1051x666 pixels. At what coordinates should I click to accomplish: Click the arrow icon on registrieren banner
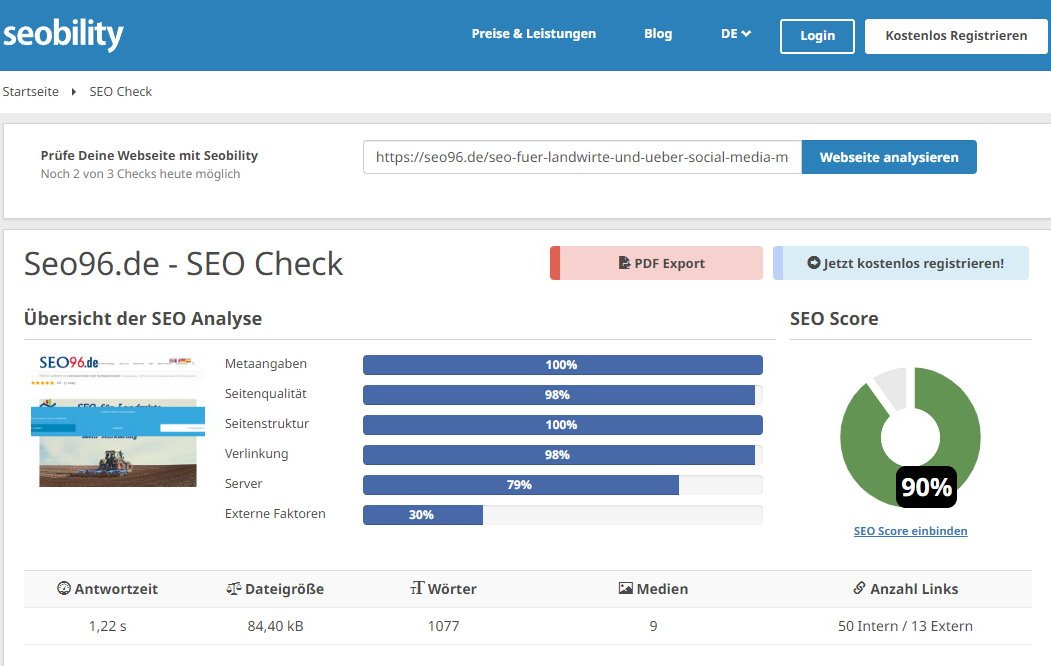click(x=813, y=264)
